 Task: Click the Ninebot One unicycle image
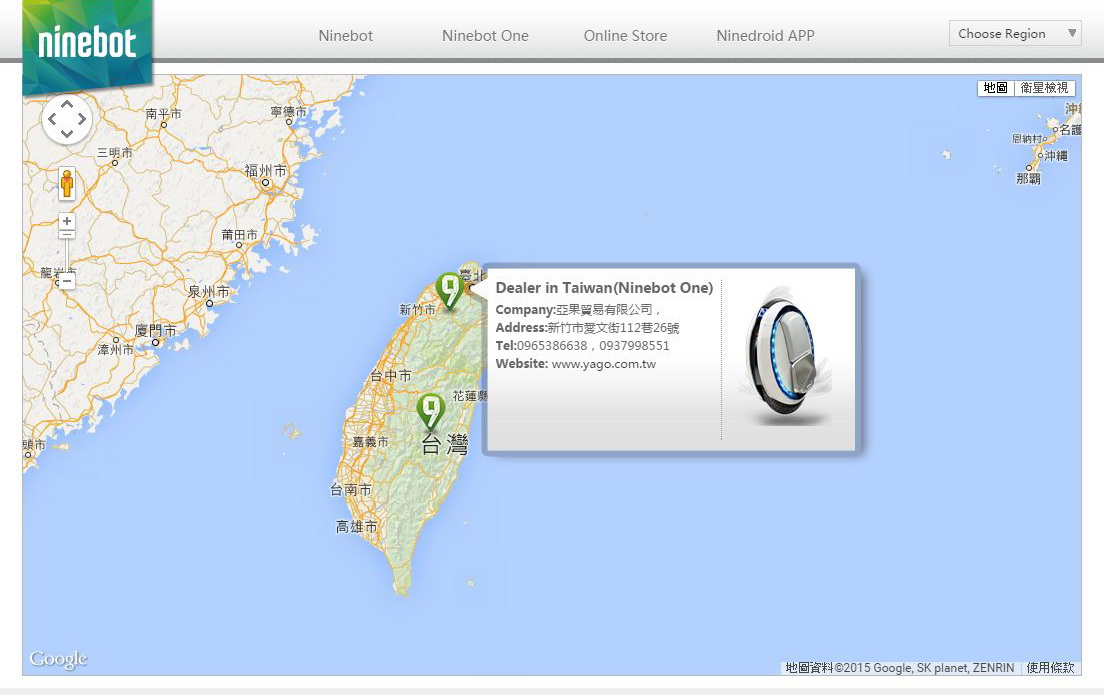pyautogui.click(x=785, y=356)
